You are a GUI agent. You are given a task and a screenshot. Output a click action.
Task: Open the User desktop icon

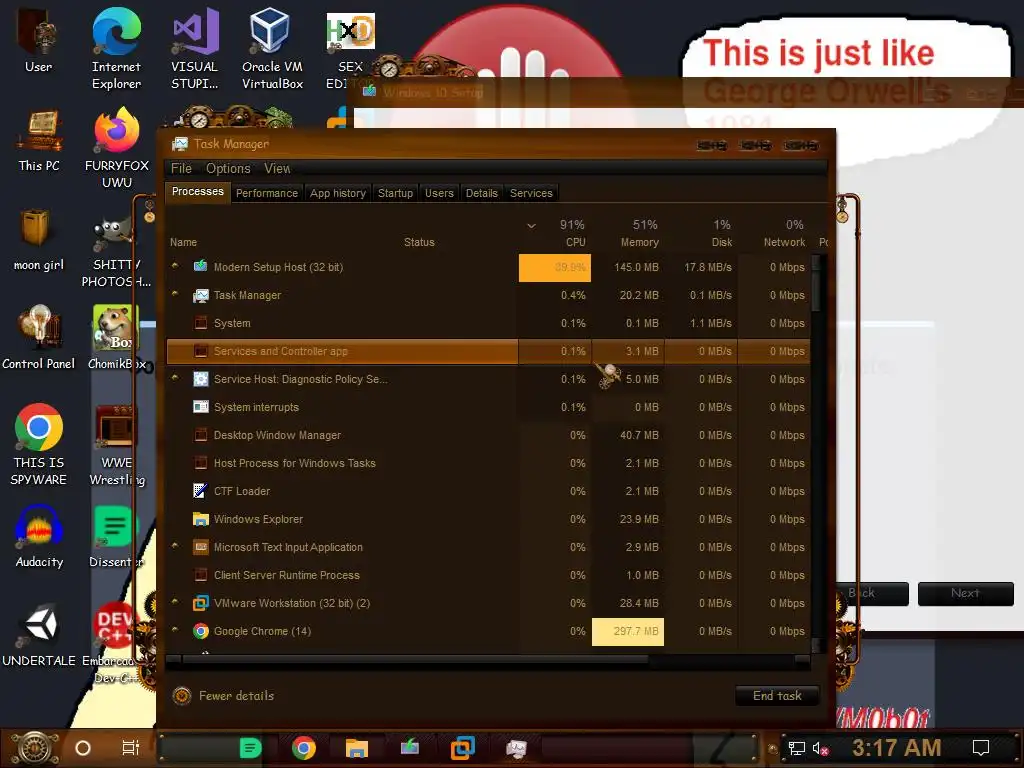38,40
